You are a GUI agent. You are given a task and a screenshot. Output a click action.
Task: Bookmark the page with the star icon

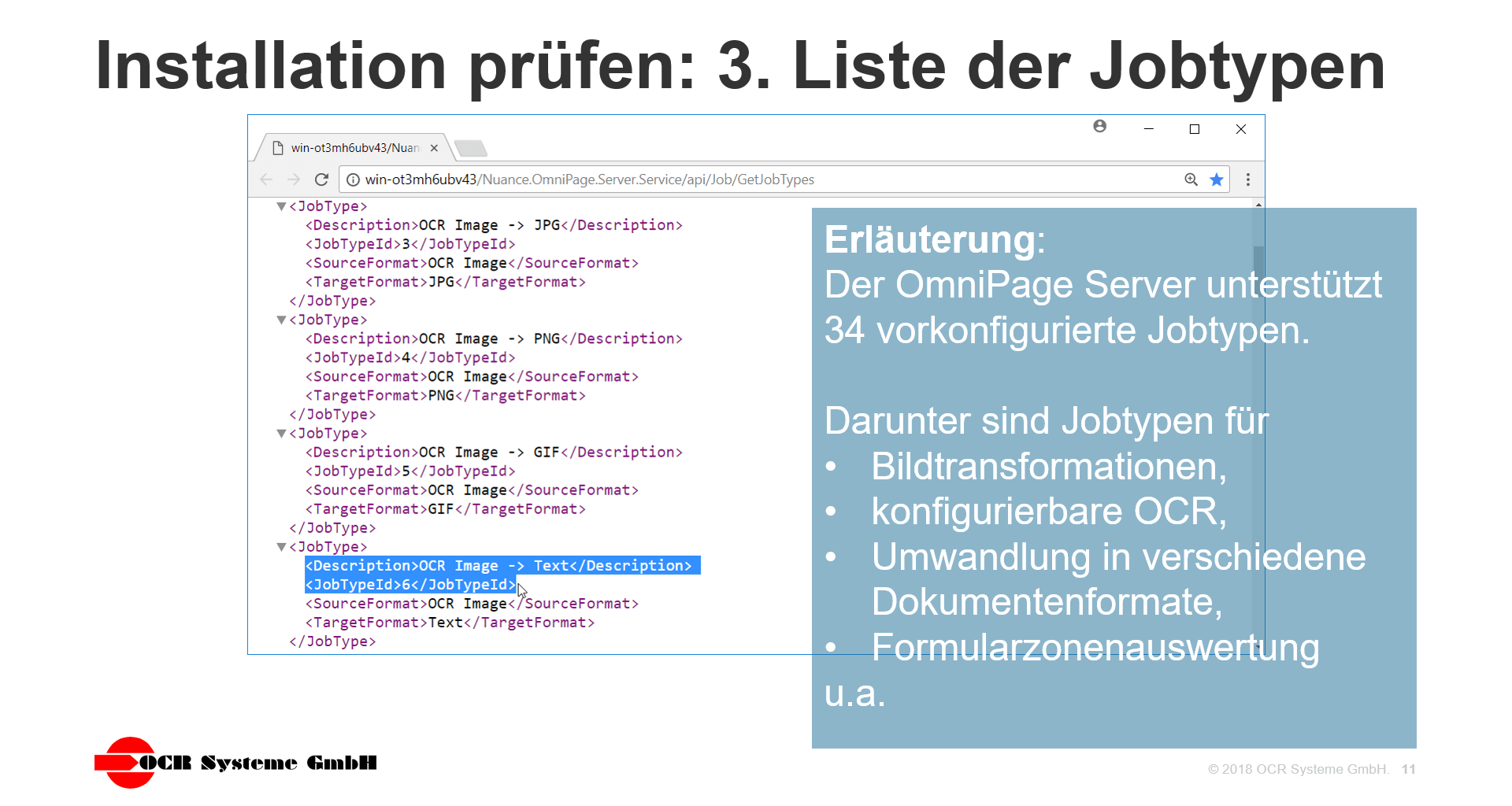(x=1216, y=179)
